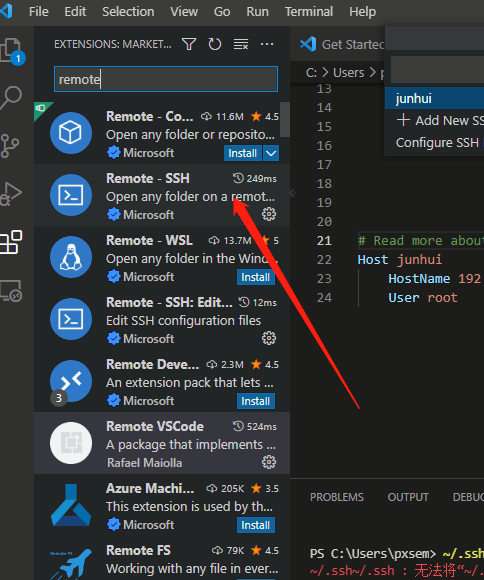Select the Azure Machine Learning extension icon

click(x=71, y=505)
